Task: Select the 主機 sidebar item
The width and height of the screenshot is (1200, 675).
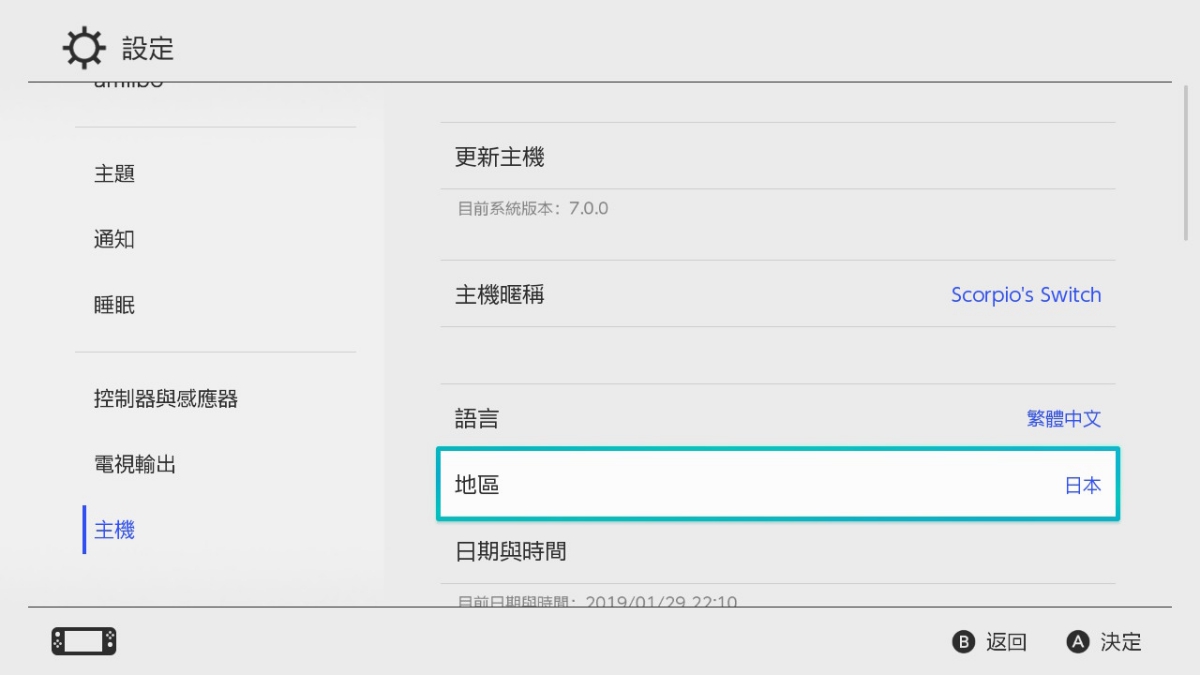Action: coord(115,530)
